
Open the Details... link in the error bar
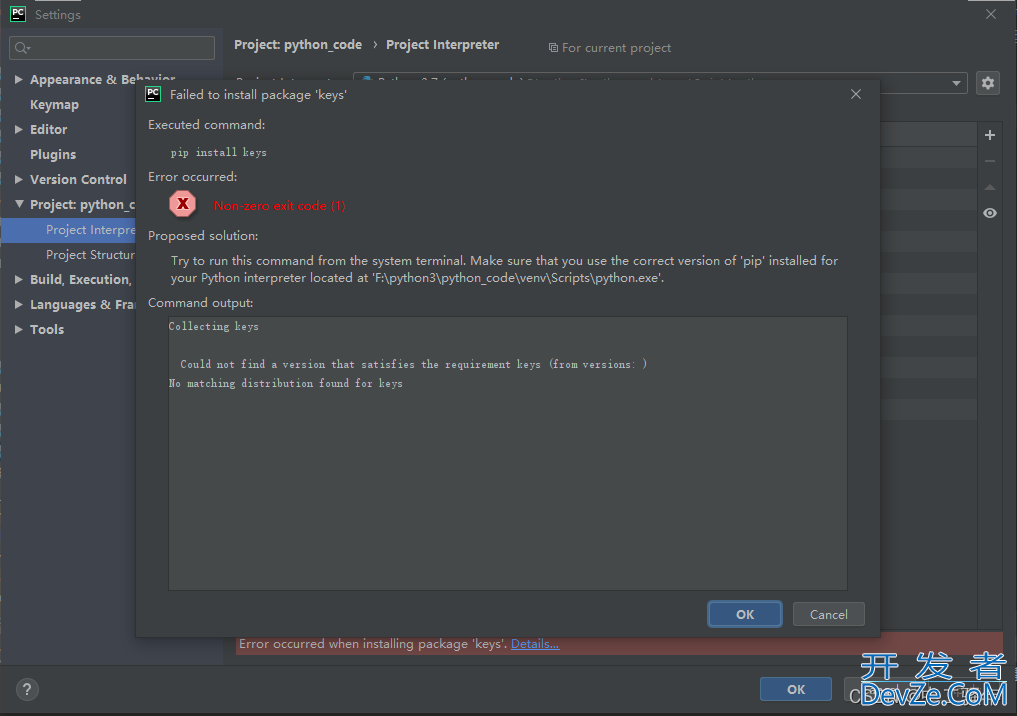pyautogui.click(x=535, y=644)
